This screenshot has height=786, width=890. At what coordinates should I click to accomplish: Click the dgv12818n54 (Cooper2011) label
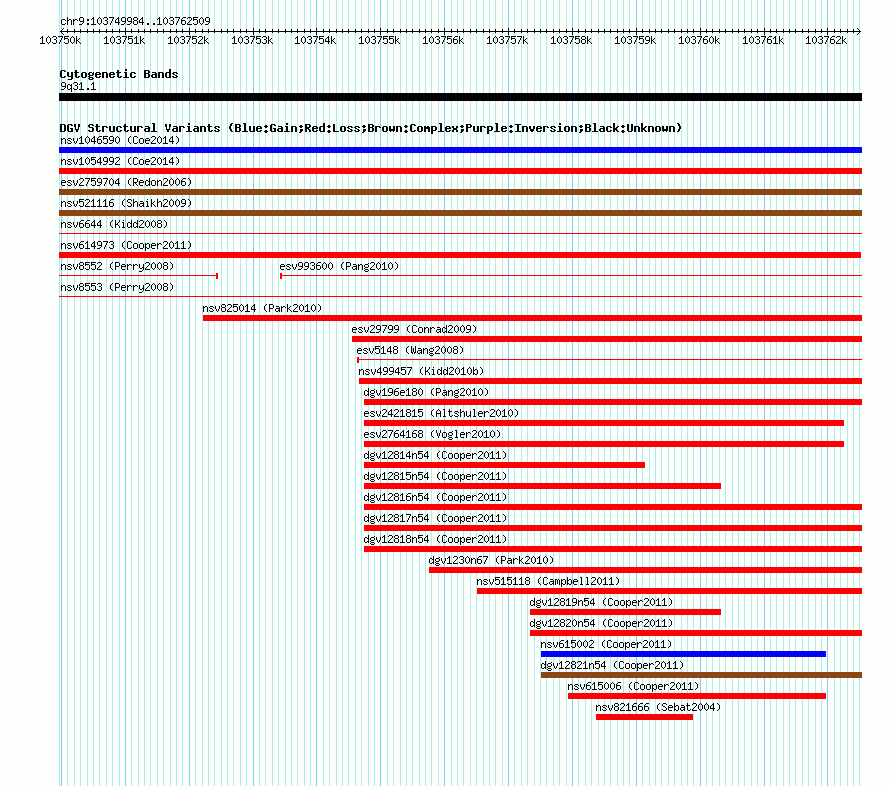[x=435, y=539]
